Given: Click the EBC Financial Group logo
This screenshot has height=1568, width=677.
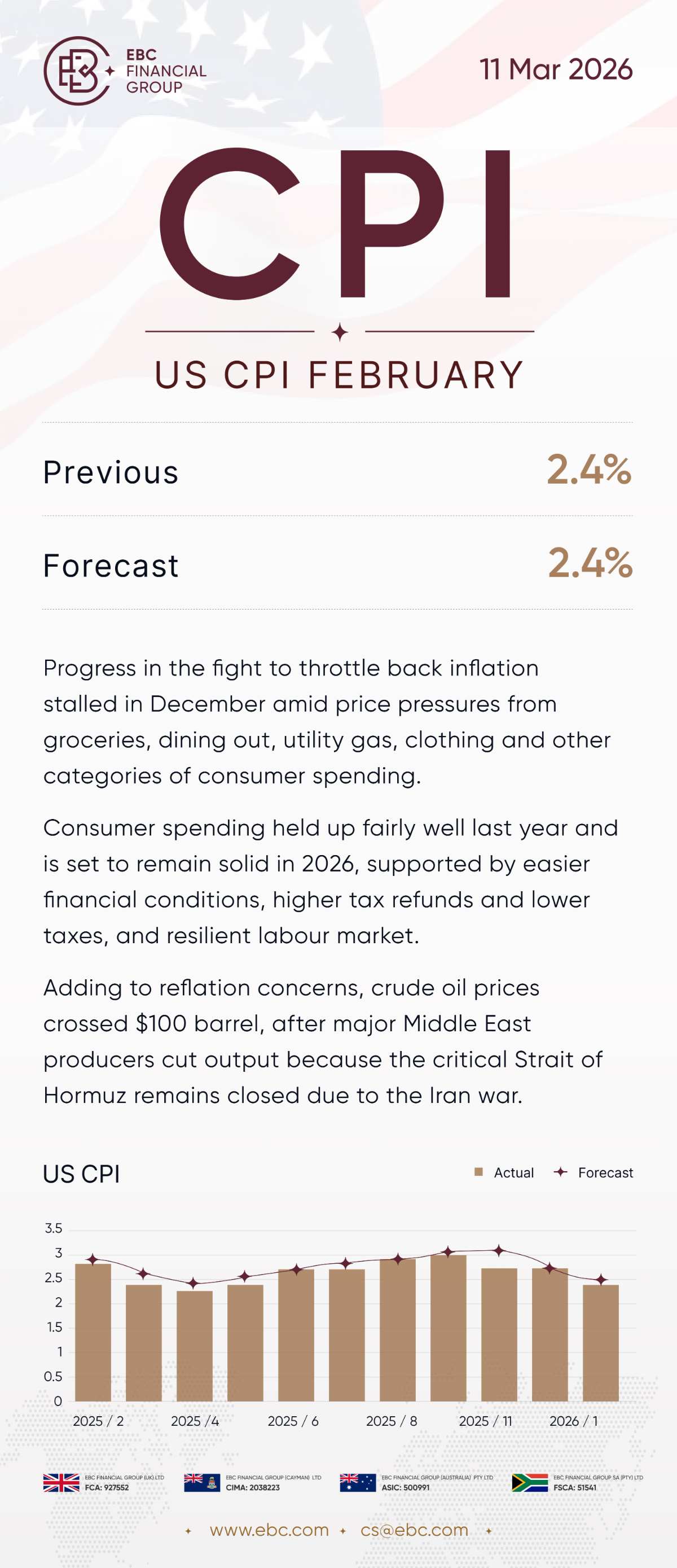Looking at the screenshot, I should pos(125,71).
